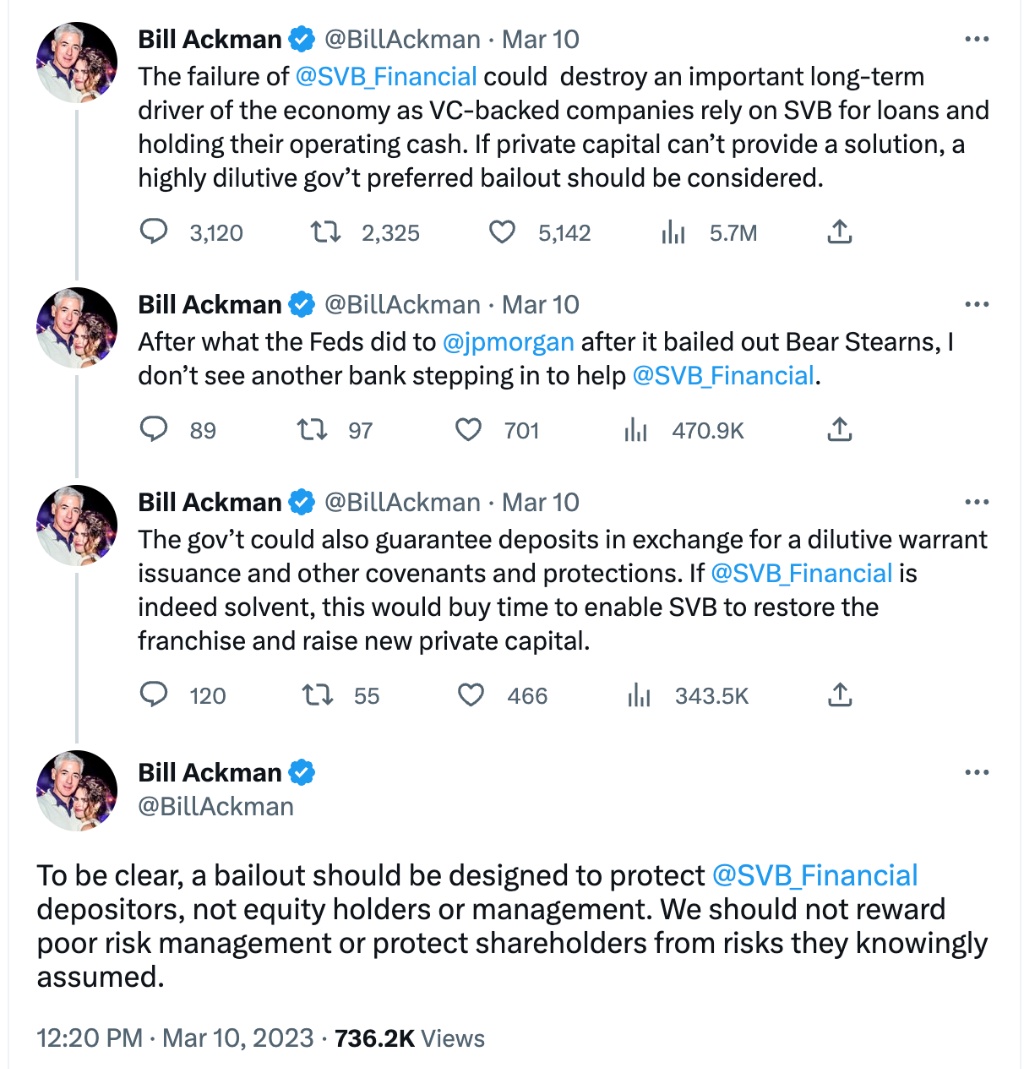Like the tweet with 466 likes
The width and height of the screenshot is (1024, 1069).
point(470,695)
